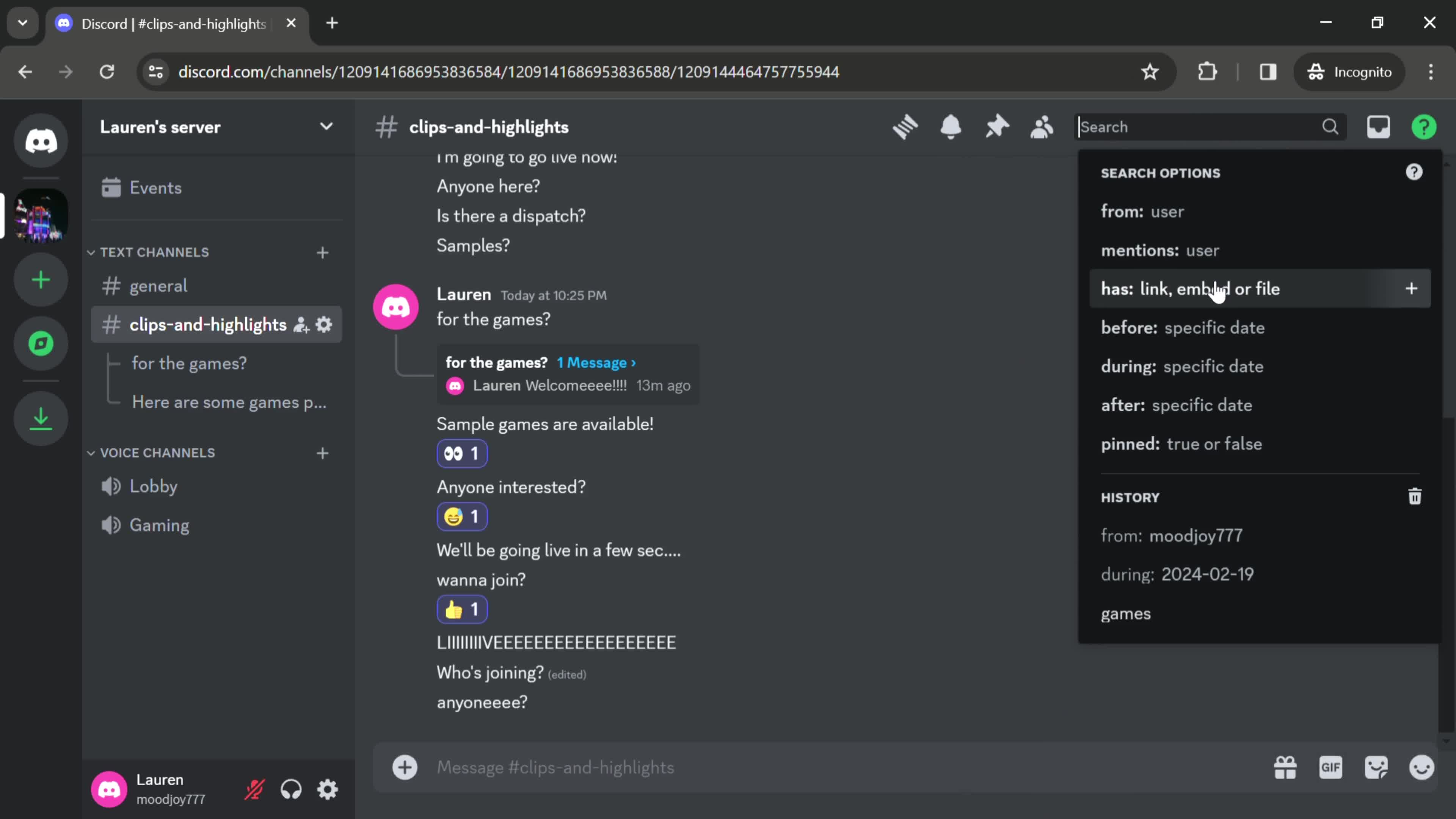Viewport: 1456px width, 819px height.
Task: Open the general text channel
Action: click(158, 285)
